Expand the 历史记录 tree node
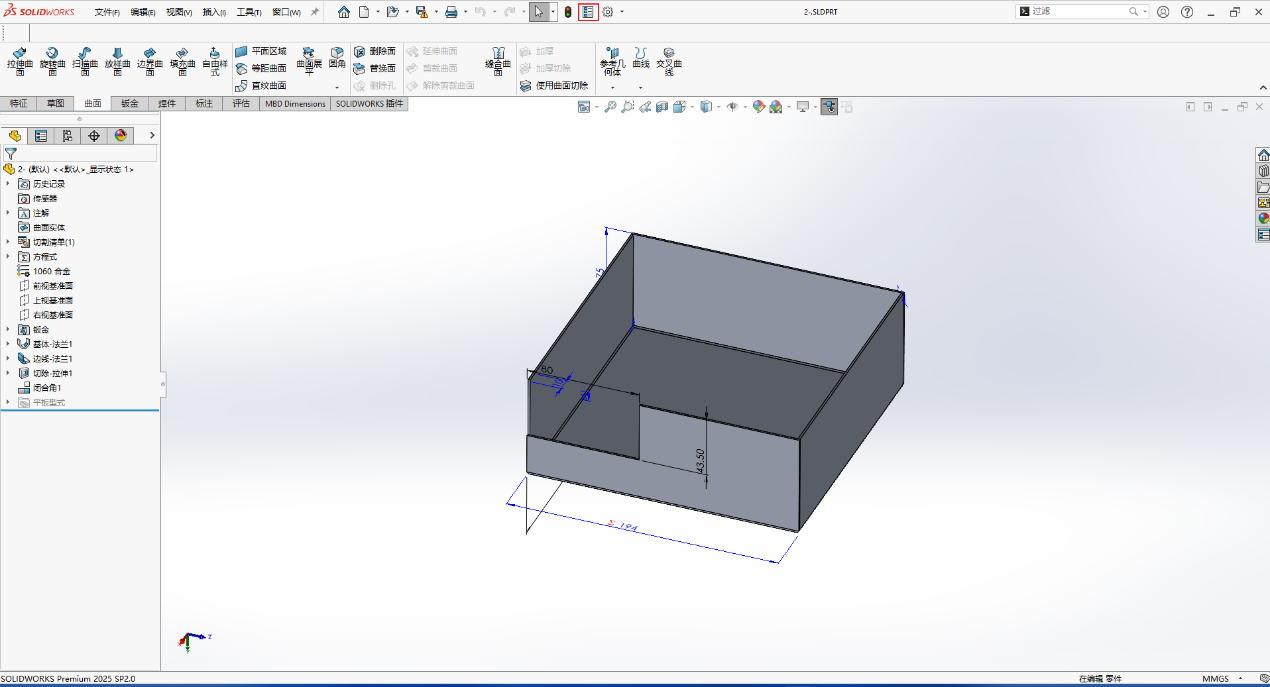 pos(9,184)
